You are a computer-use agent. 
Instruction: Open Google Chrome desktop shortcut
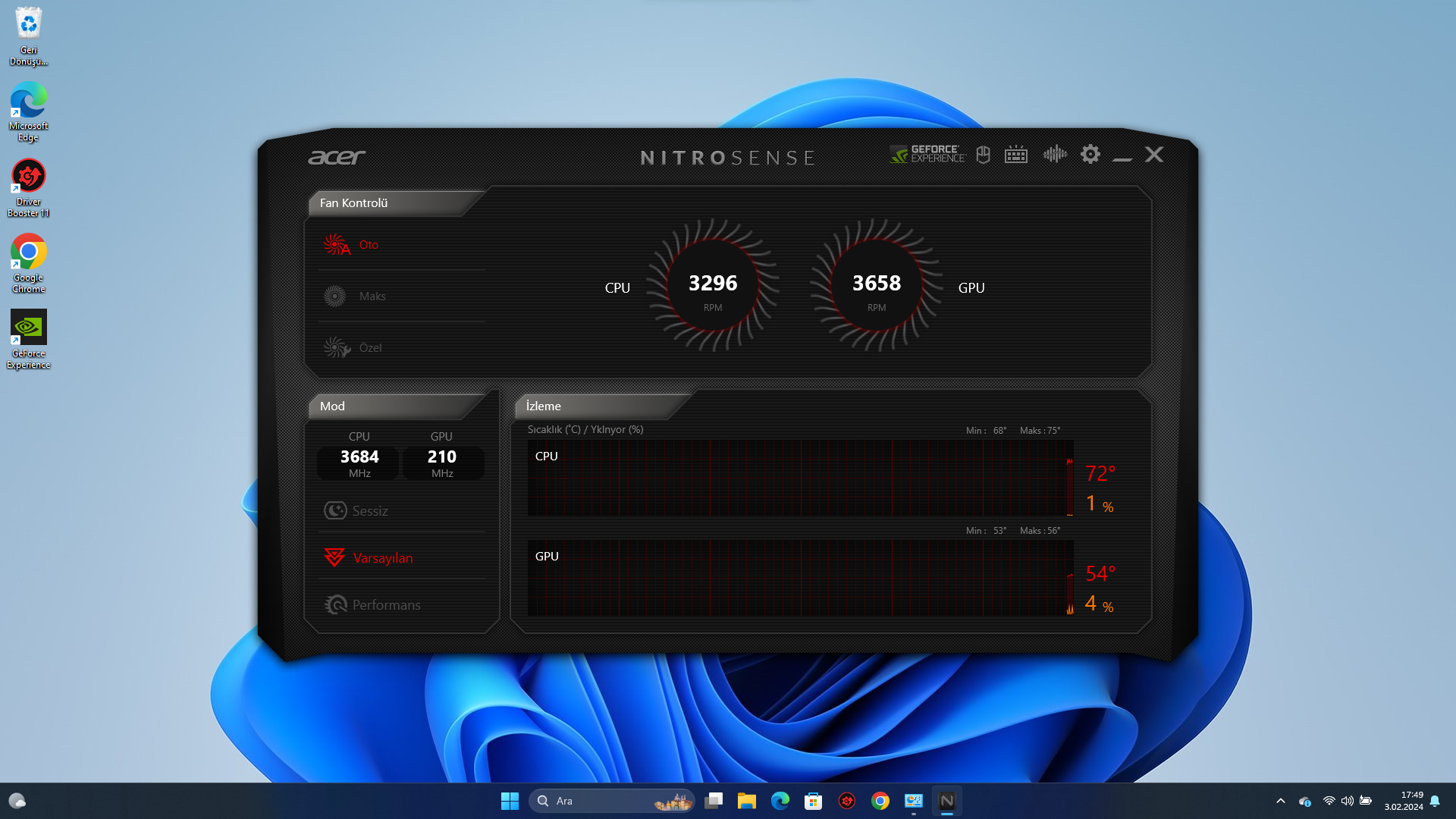(x=29, y=264)
